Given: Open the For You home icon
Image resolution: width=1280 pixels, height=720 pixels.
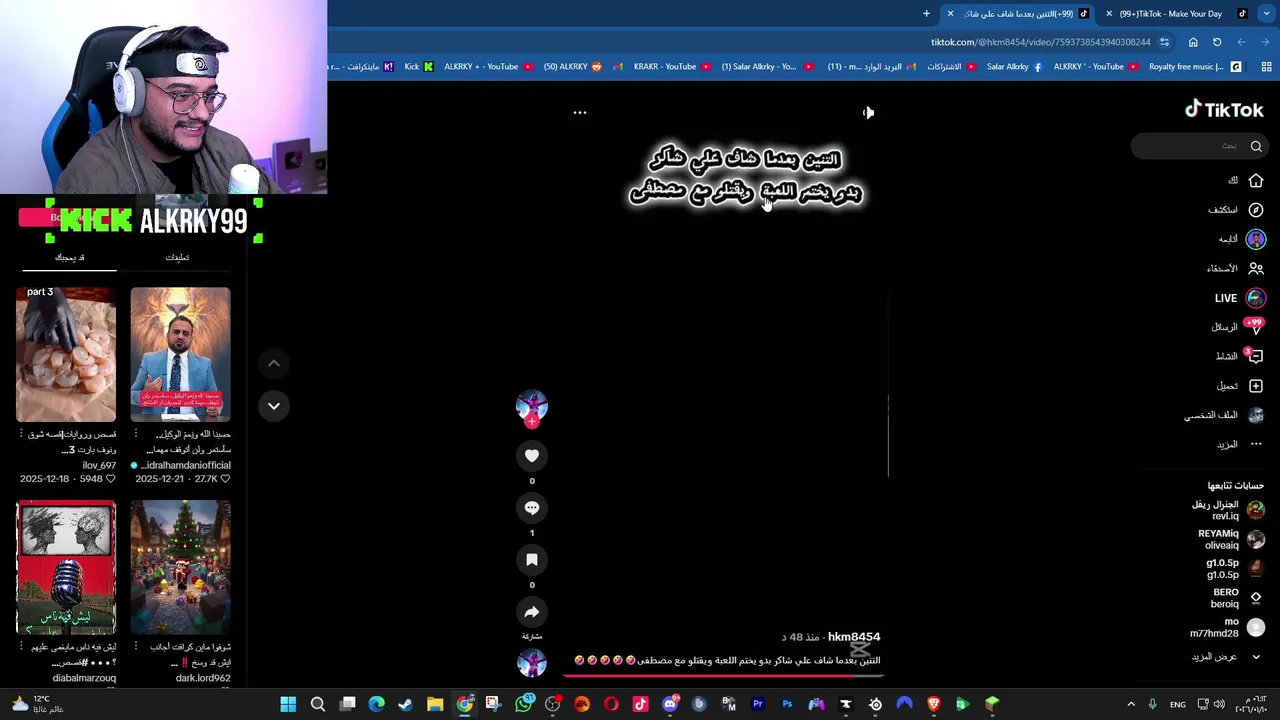Looking at the screenshot, I should pos(1256,180).
